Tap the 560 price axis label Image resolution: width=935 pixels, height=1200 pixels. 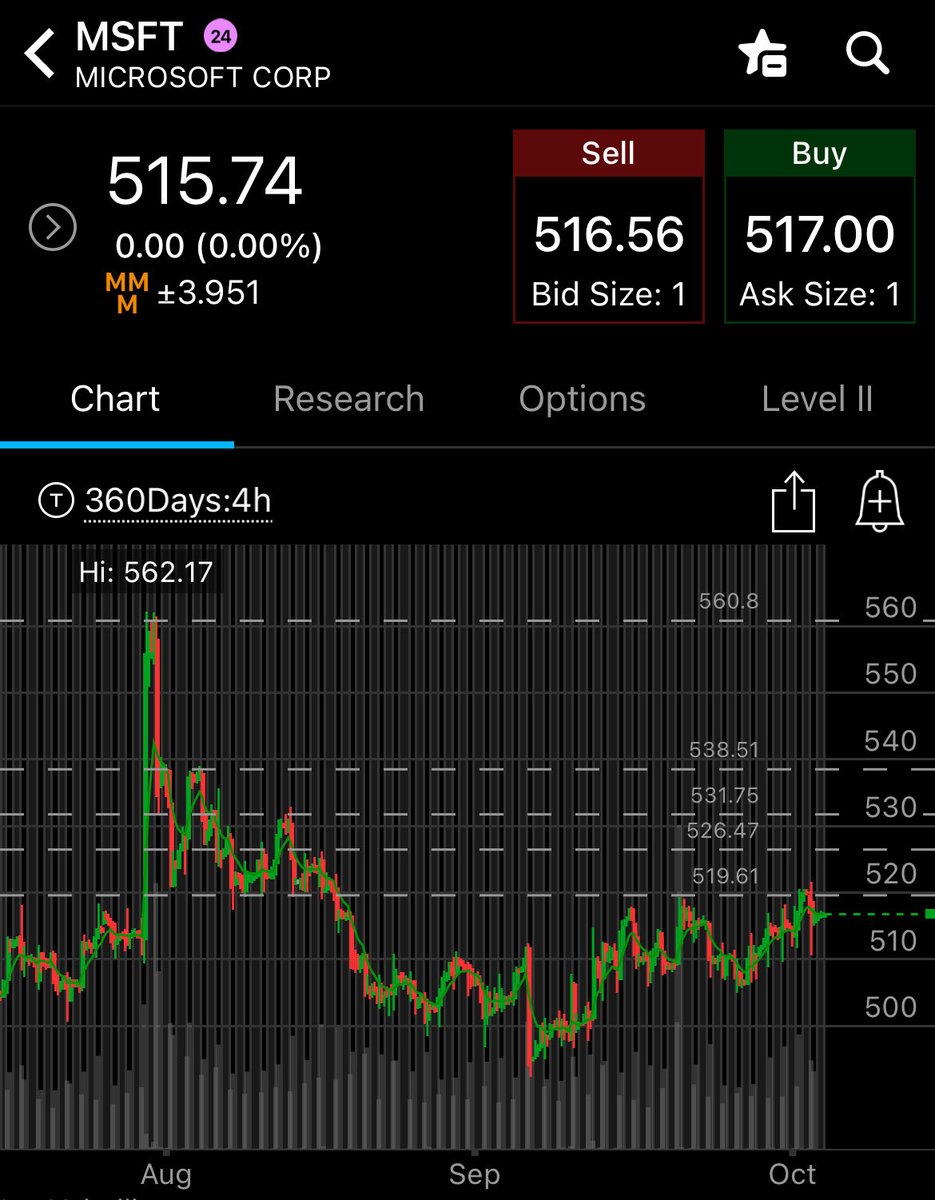890,608
